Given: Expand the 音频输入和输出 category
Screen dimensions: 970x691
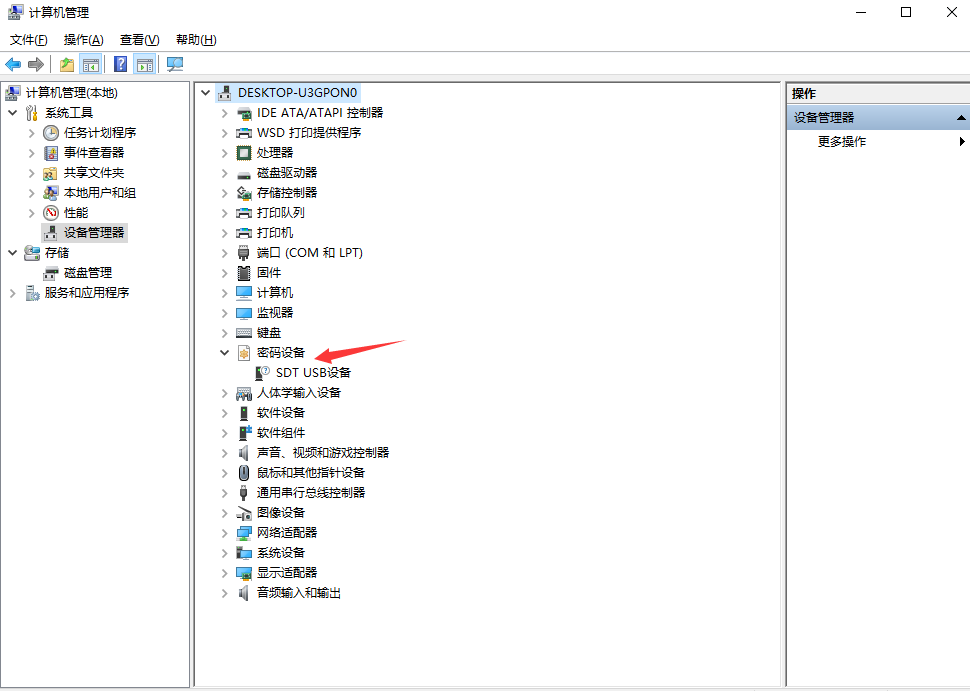Looking at the screenshot, I should click(x=225, y=593).
